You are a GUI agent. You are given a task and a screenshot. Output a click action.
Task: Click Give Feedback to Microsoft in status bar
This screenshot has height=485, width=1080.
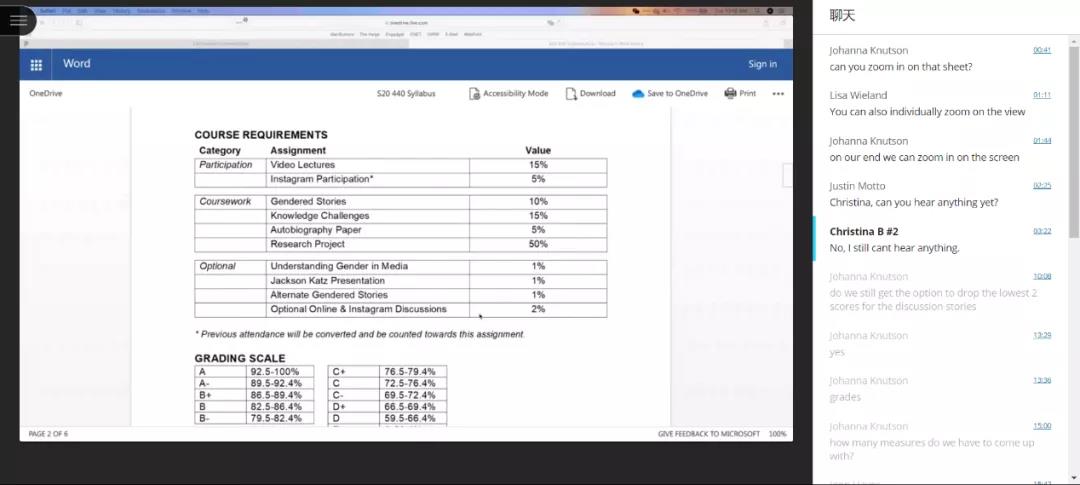[x=708, y=434]
